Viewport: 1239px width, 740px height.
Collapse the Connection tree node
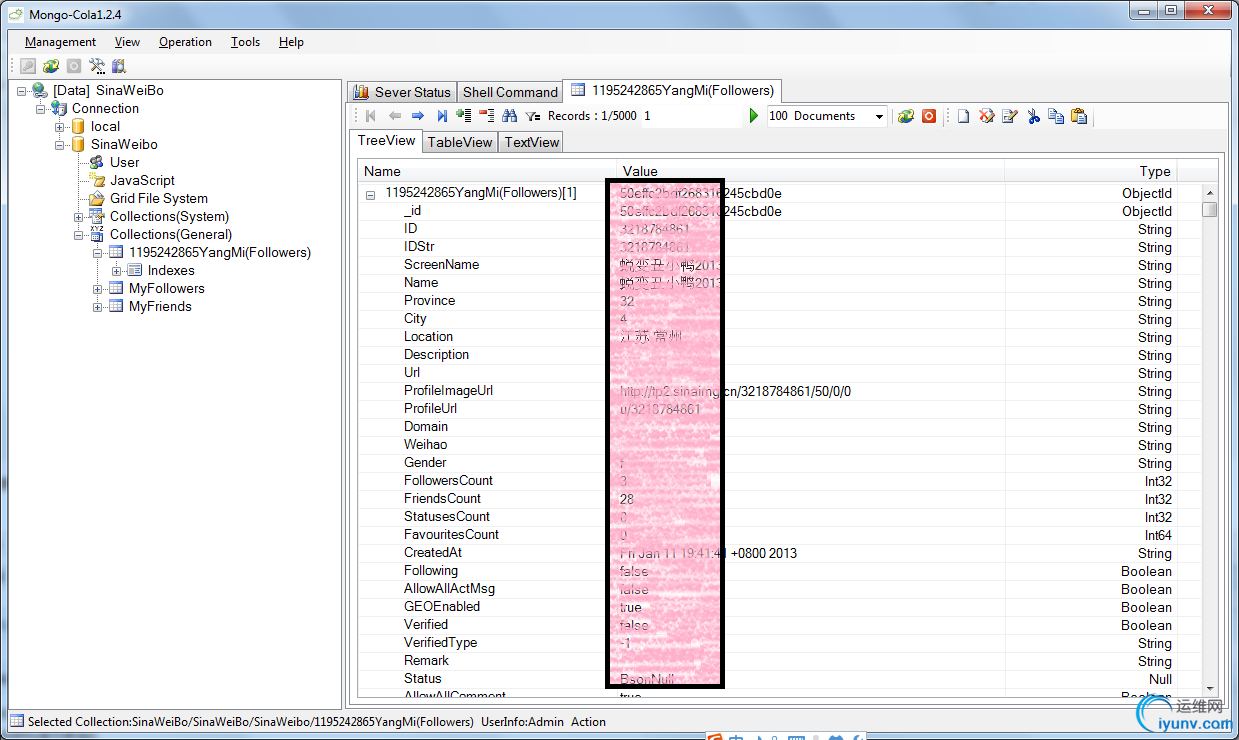pos(41,109)
